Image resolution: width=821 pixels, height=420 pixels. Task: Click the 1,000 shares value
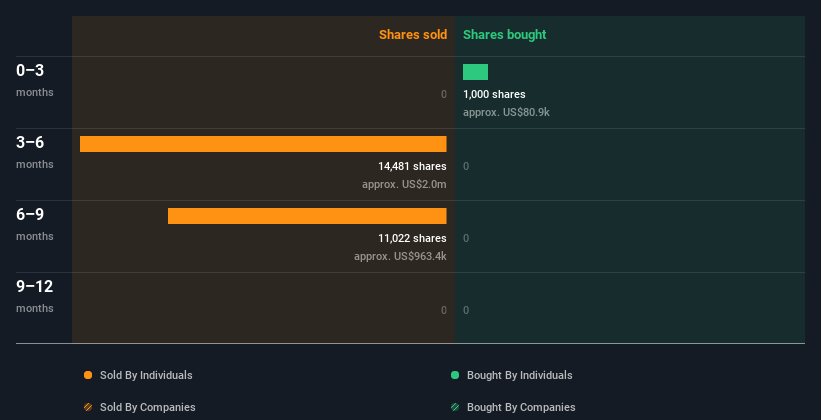pyautogui.click(x=494, y=94)
